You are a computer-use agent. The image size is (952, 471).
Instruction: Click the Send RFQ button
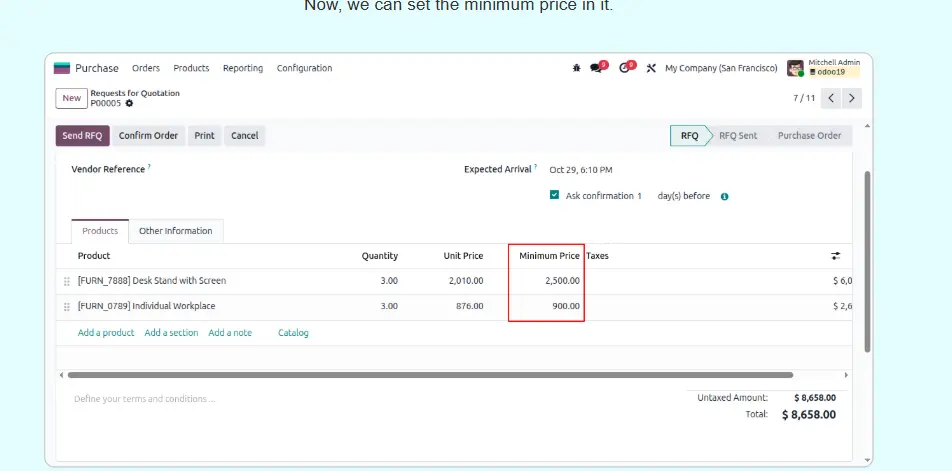click(x=82, y=136)
